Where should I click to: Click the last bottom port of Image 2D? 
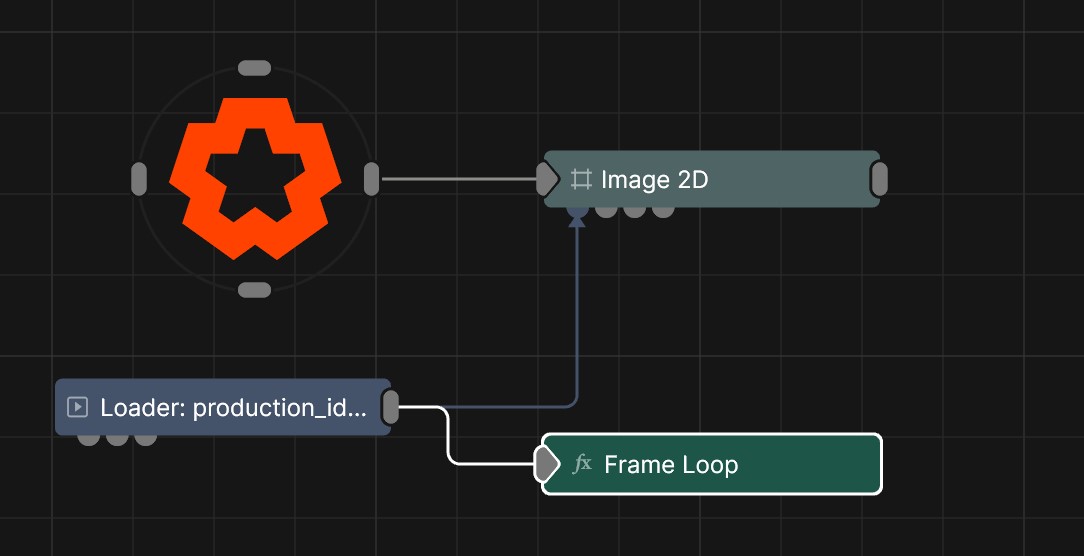coord(663,210)
